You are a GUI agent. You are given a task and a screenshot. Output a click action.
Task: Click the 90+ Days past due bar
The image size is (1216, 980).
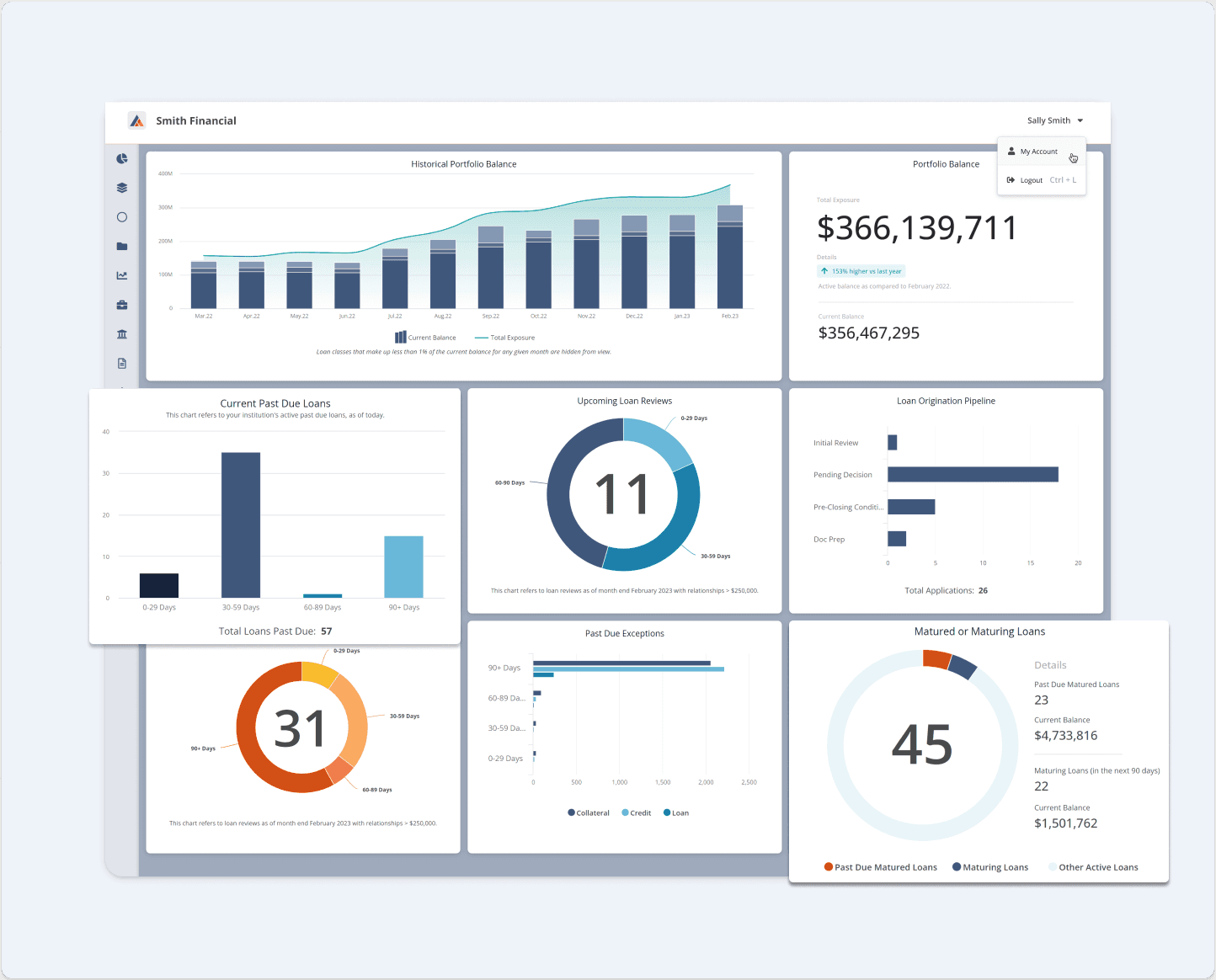point(403,567)
